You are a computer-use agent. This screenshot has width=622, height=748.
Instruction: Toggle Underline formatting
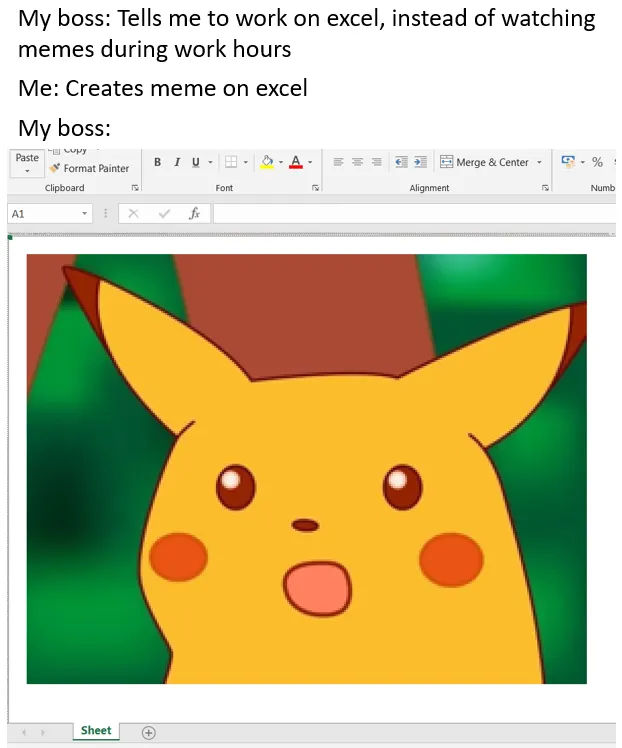(x=196, y=162)
